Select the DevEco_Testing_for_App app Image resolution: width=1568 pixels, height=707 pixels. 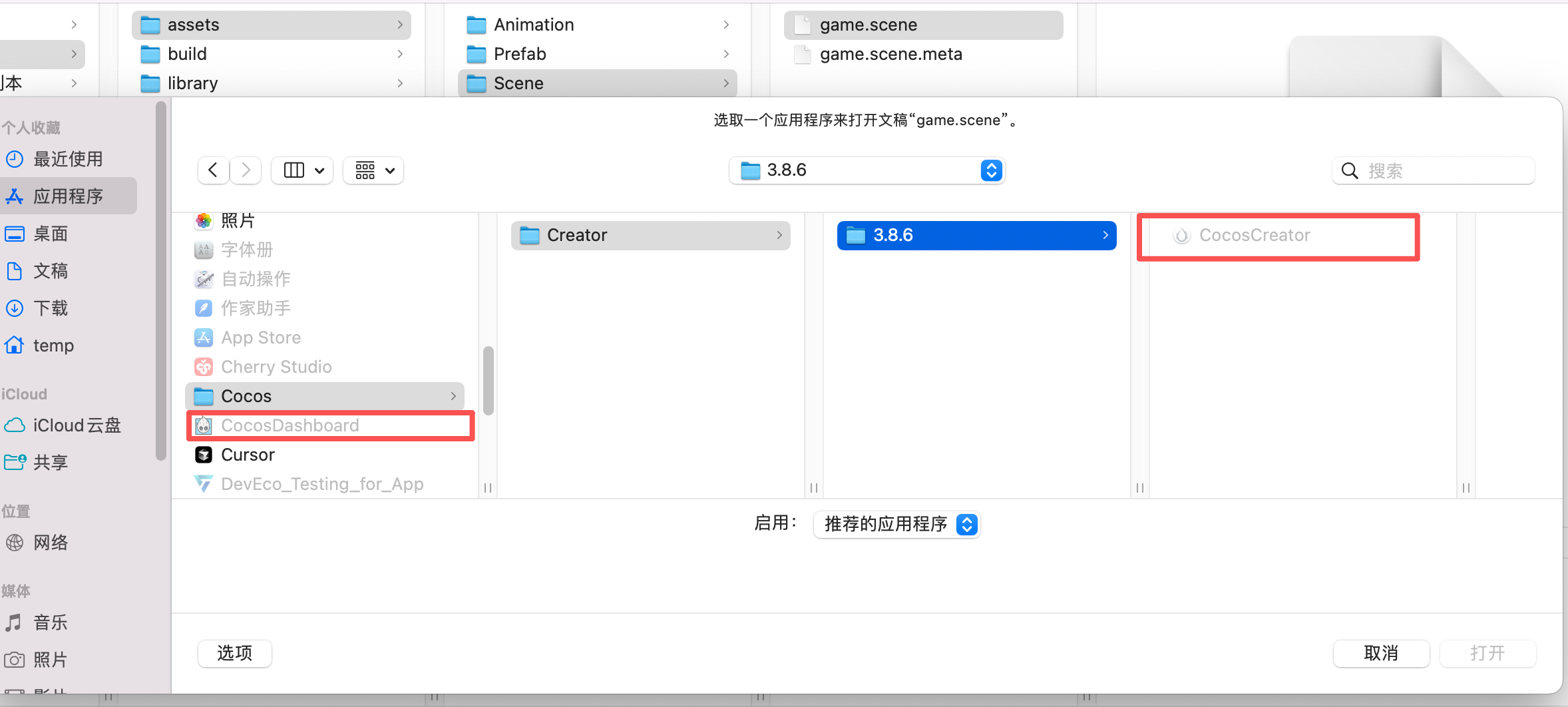[x=325, y=484]
